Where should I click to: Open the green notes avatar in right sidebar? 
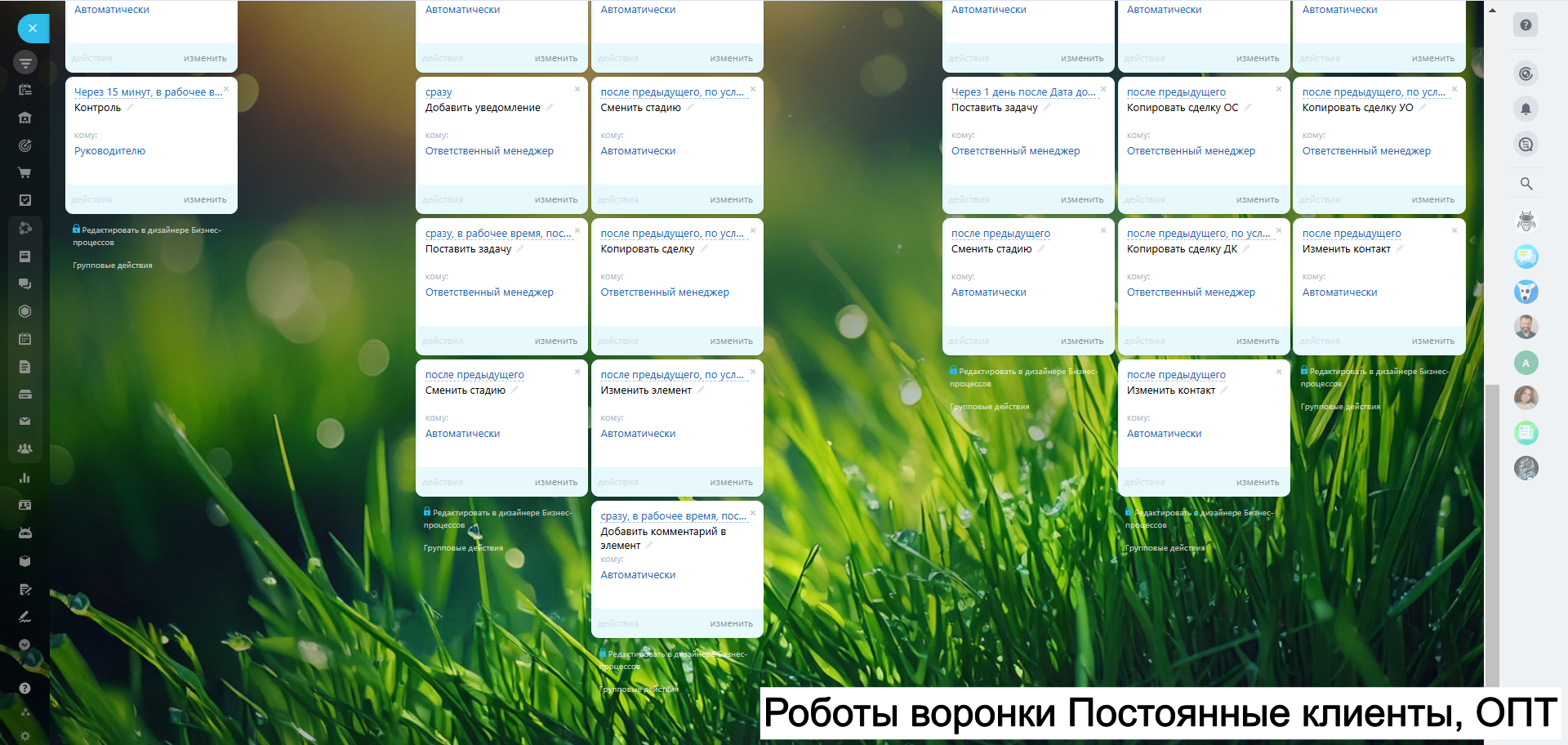point(1526,432)
